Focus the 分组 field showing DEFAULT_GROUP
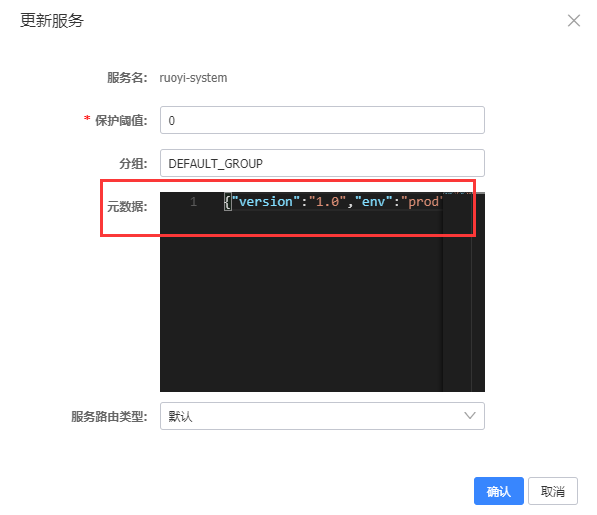Viewport: 597px width, 515px height. pos(322,163)
